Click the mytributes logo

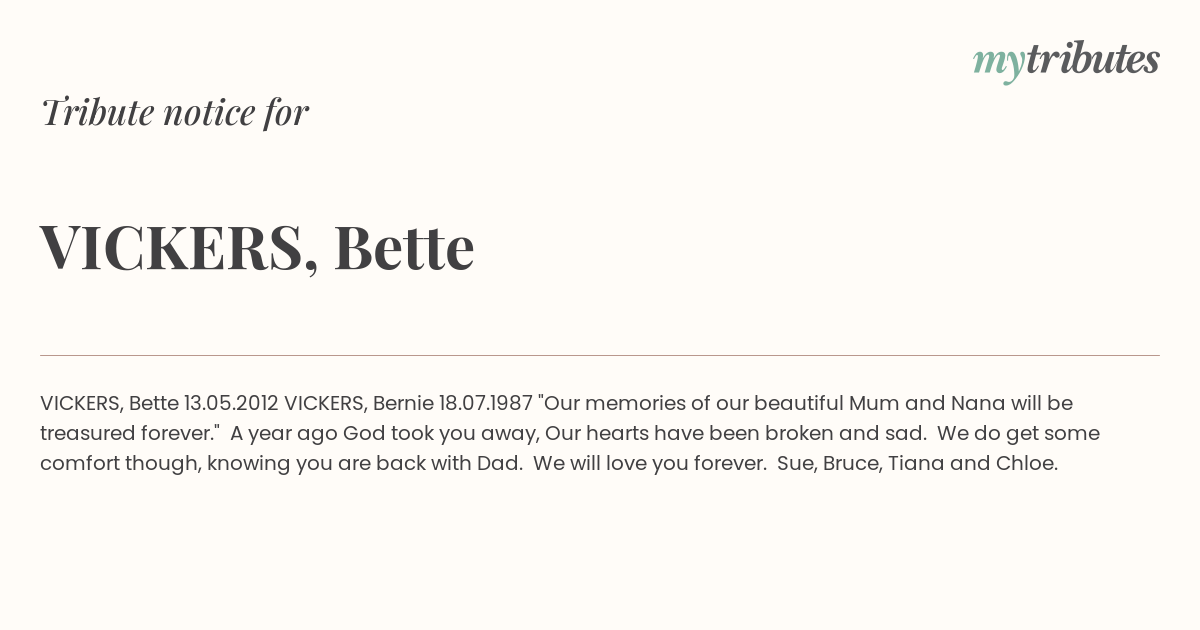click(x=1066, y=61)
